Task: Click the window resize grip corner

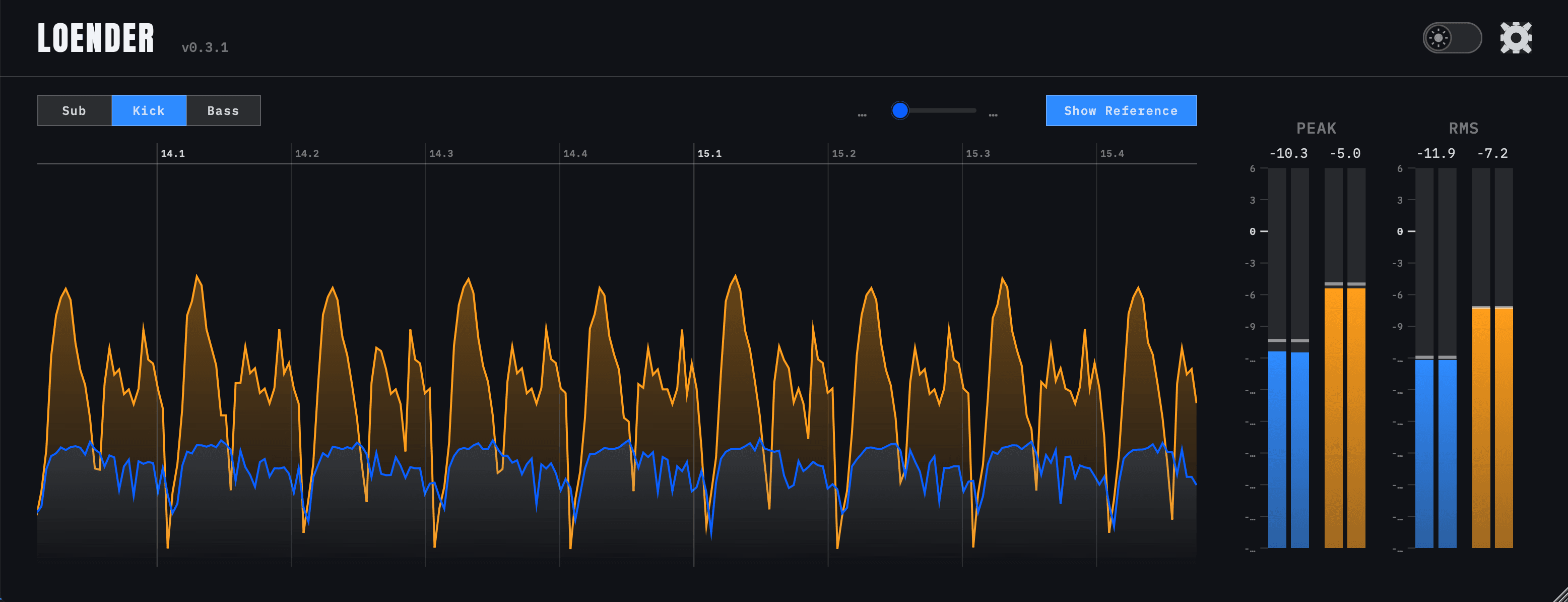Action: coord(1560,594)
